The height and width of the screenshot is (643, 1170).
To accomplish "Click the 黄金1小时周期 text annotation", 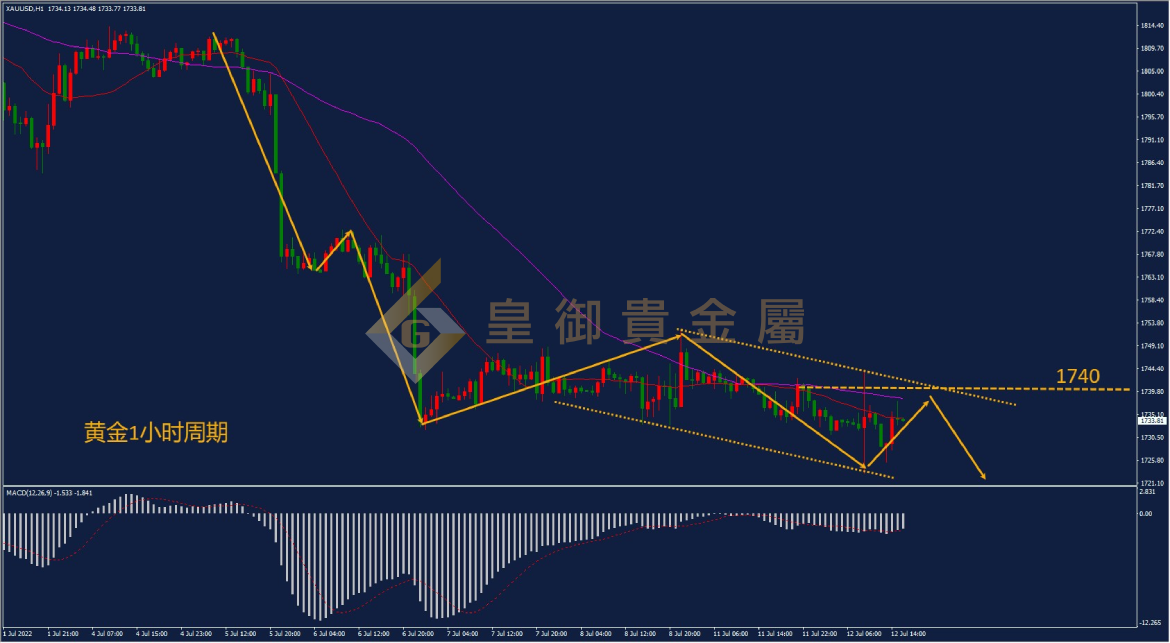I will tap(155, 433).
